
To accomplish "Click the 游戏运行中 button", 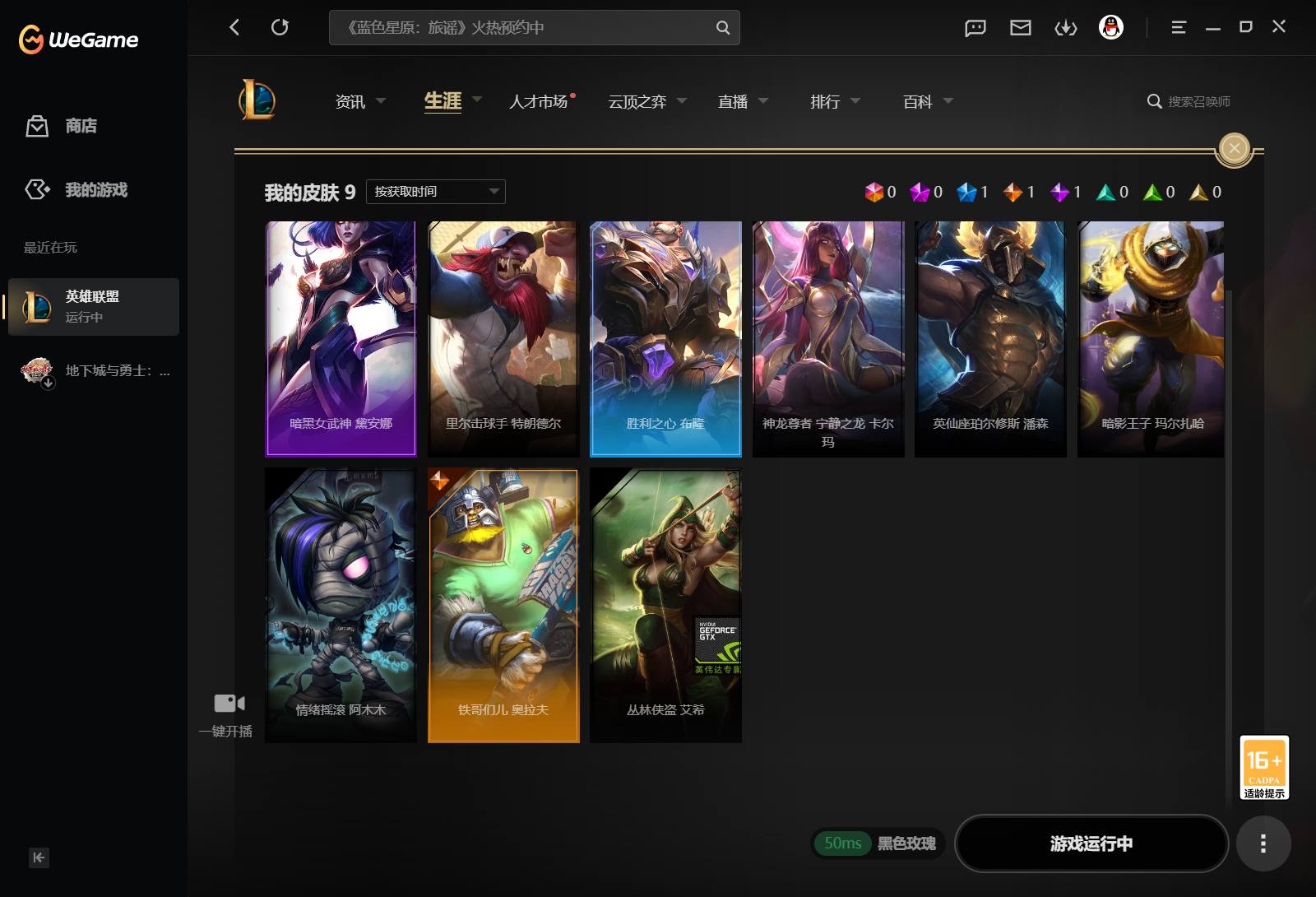I will click(1091, 844).
